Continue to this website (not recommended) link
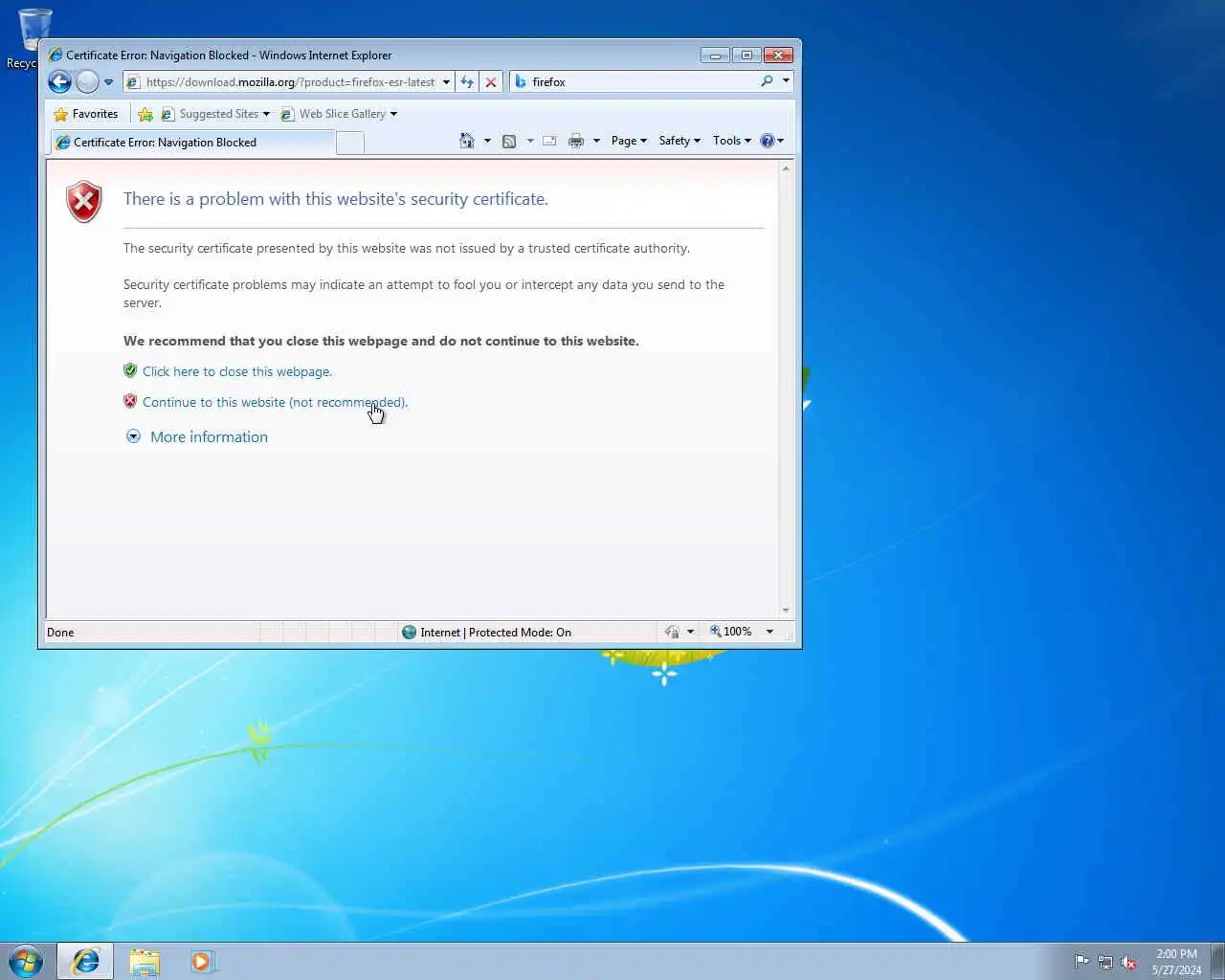This screenshot has height=980, width=1225. [x=275, y=402]
